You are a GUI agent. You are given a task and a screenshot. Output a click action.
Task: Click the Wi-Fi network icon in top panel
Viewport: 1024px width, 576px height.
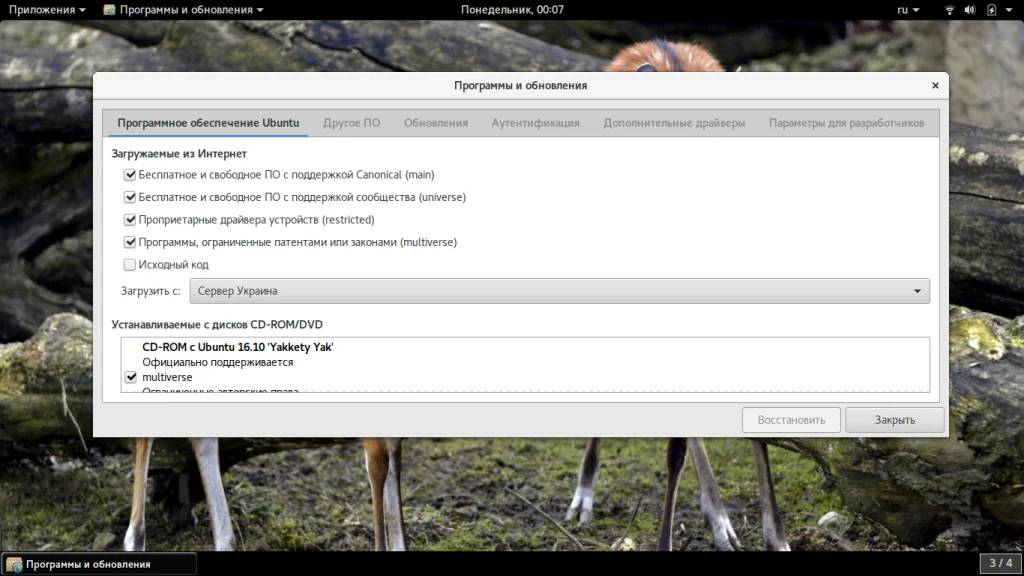(950, 10)
